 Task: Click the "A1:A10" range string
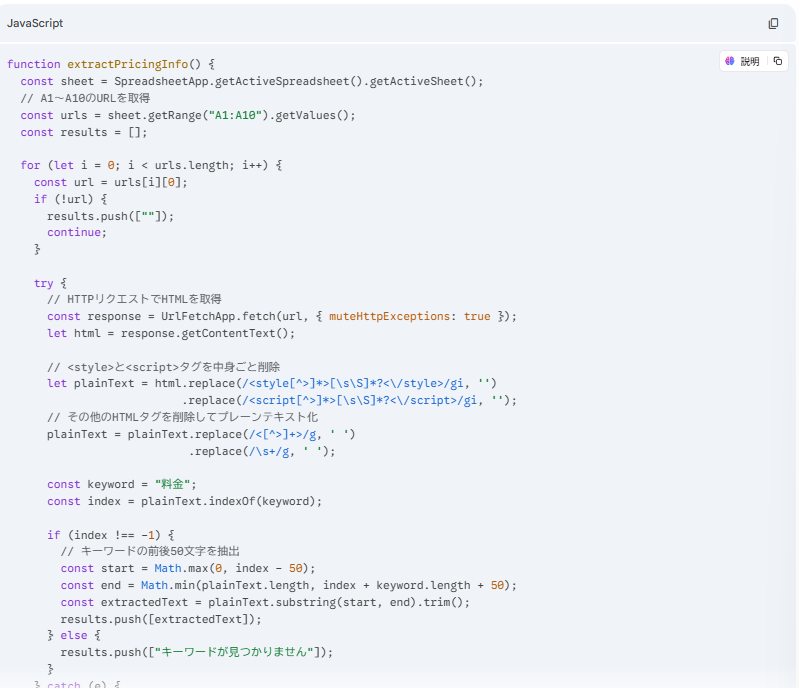click(x=233, y=115)
